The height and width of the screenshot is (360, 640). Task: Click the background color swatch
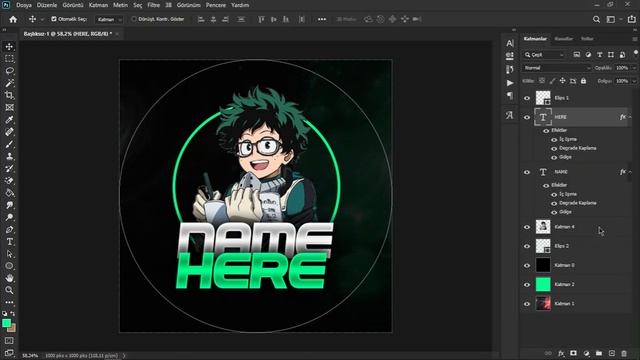coord(13,328)
